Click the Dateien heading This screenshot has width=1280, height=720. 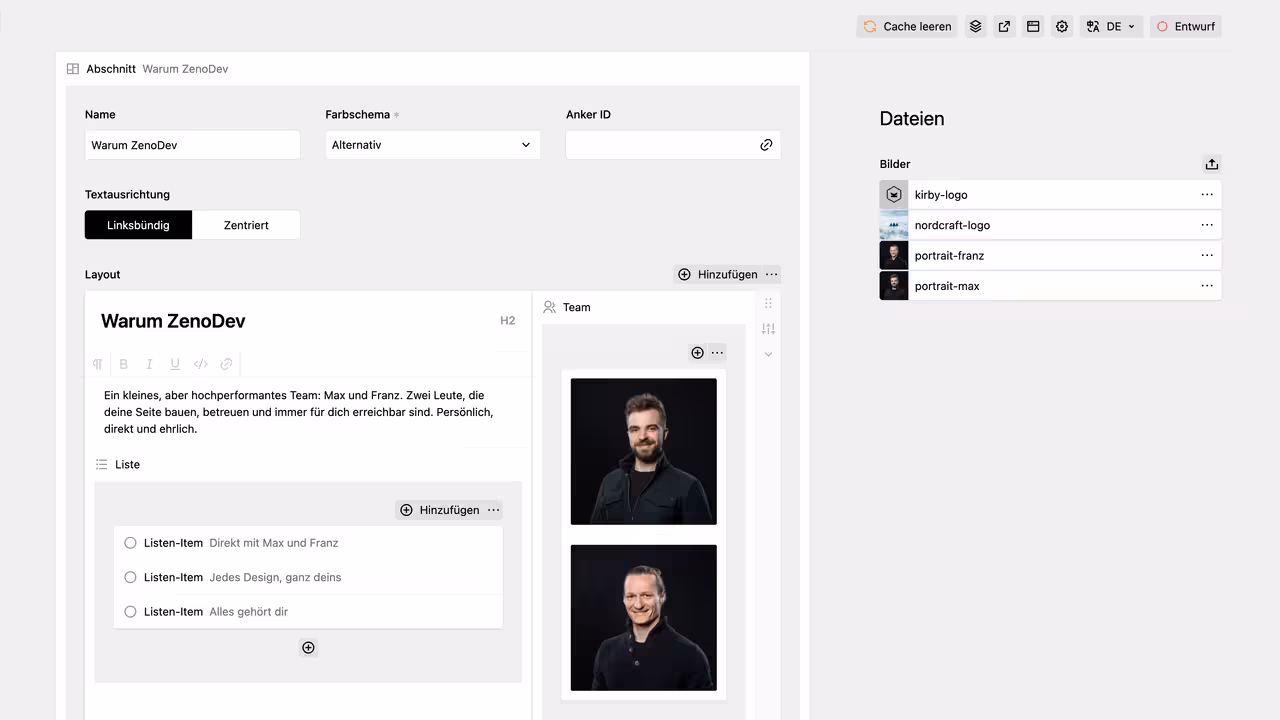pyautogui.click(x=912, y=118)
